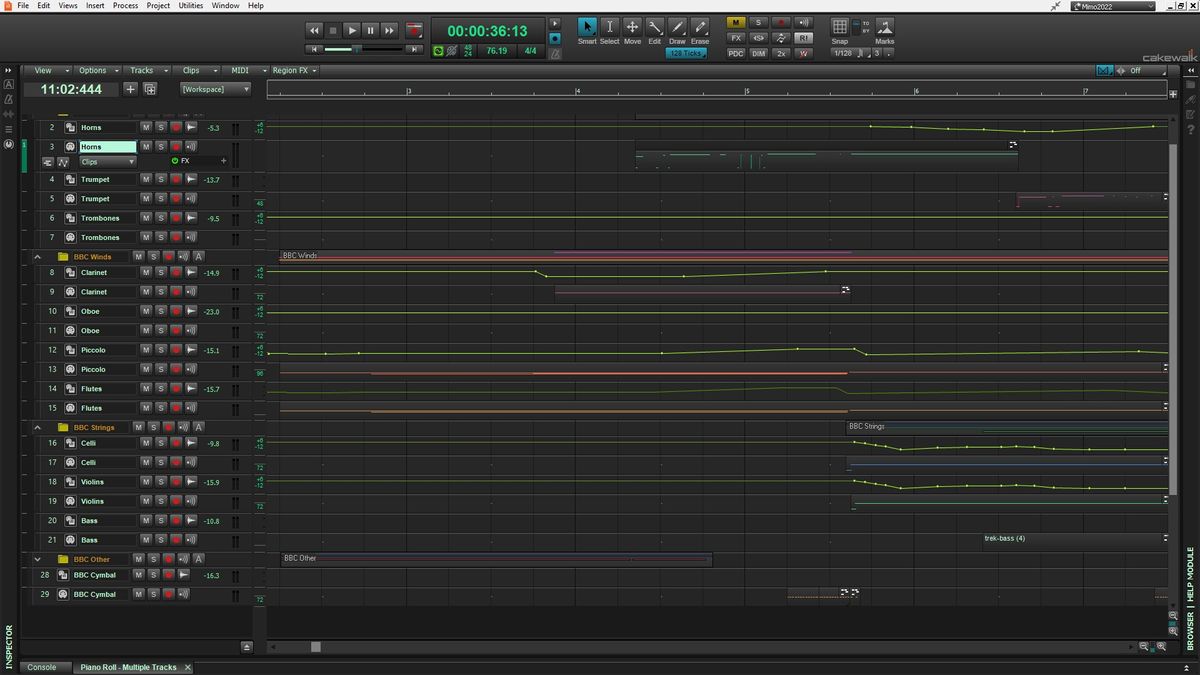
Task: Click the BBC Winds folder icon
Action: pyautogui.click(x=64, y=257)
